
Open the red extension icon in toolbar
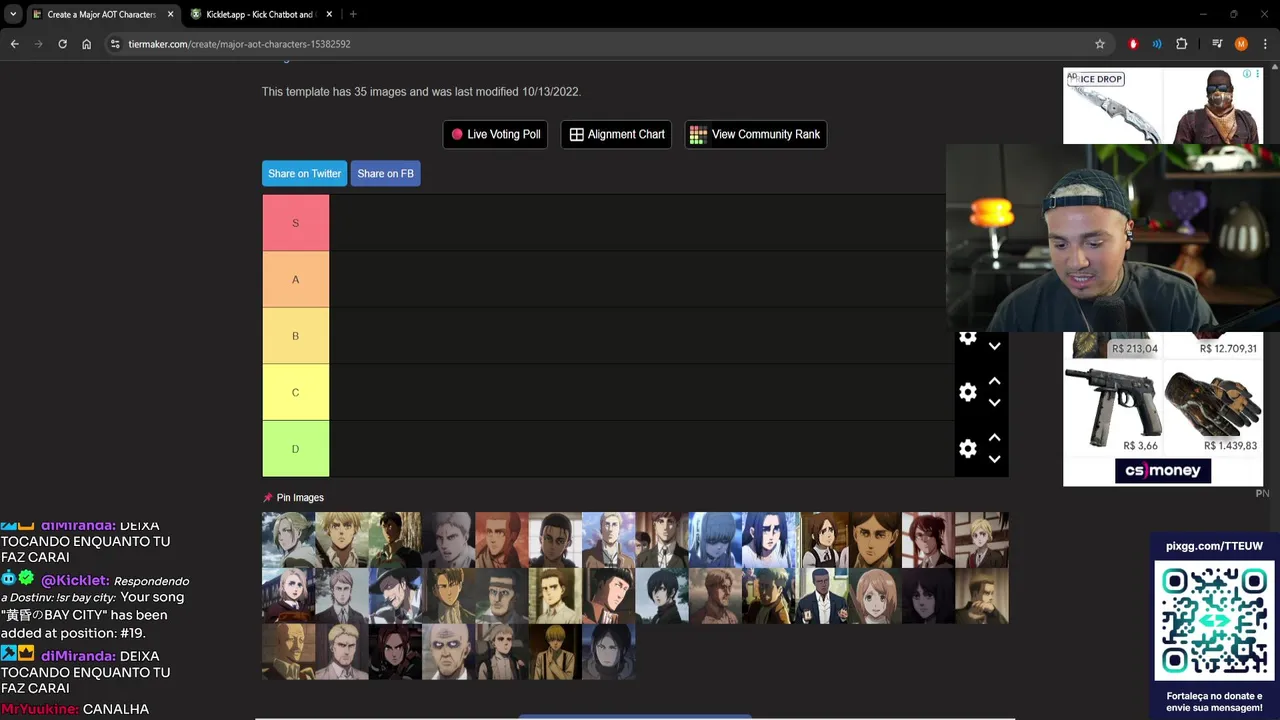point(1133,44)
